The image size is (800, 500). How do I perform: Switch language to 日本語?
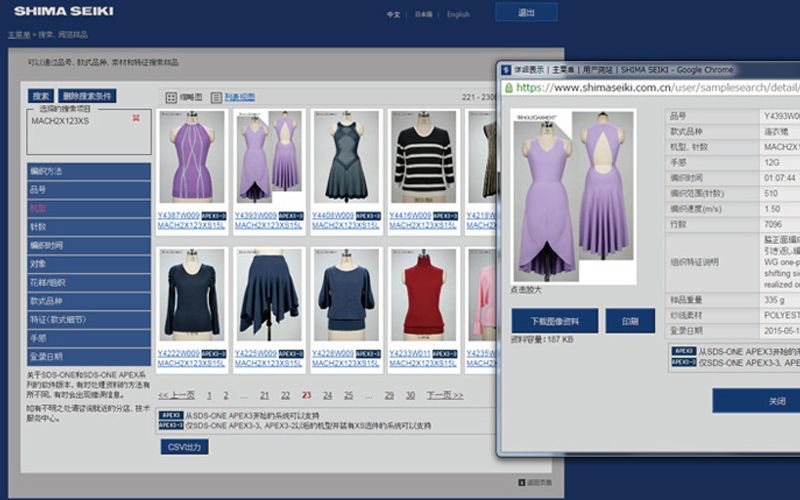tap(423, 14)
